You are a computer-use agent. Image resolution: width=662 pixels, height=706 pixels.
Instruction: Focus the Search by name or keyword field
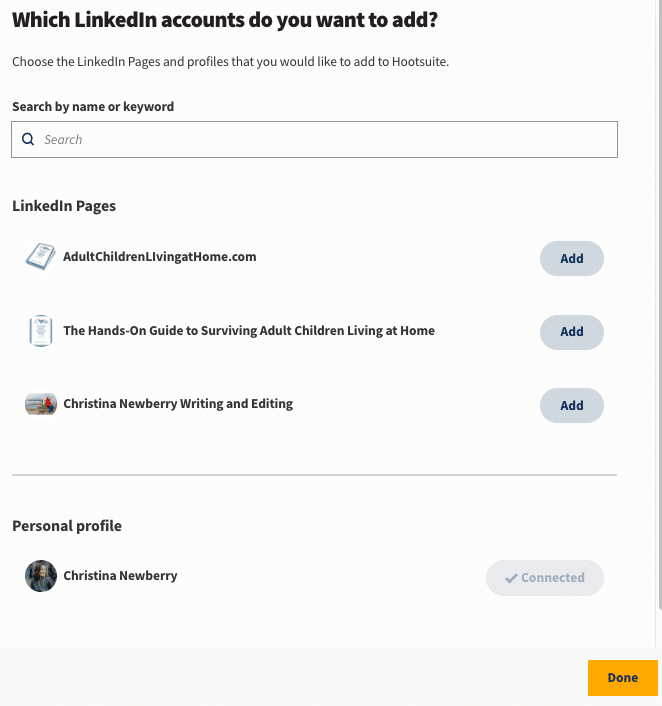[314, 140]
